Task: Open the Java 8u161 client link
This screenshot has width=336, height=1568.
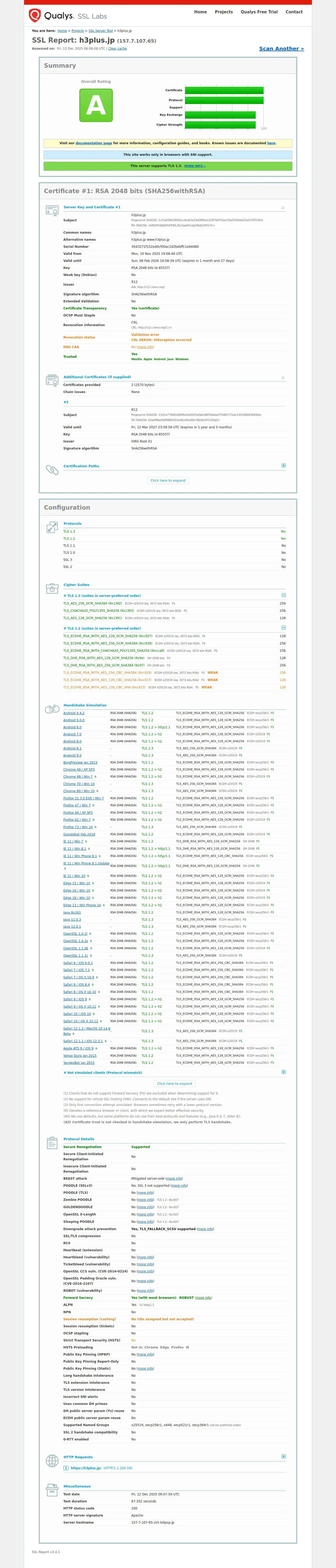Action: click(72, 912)
